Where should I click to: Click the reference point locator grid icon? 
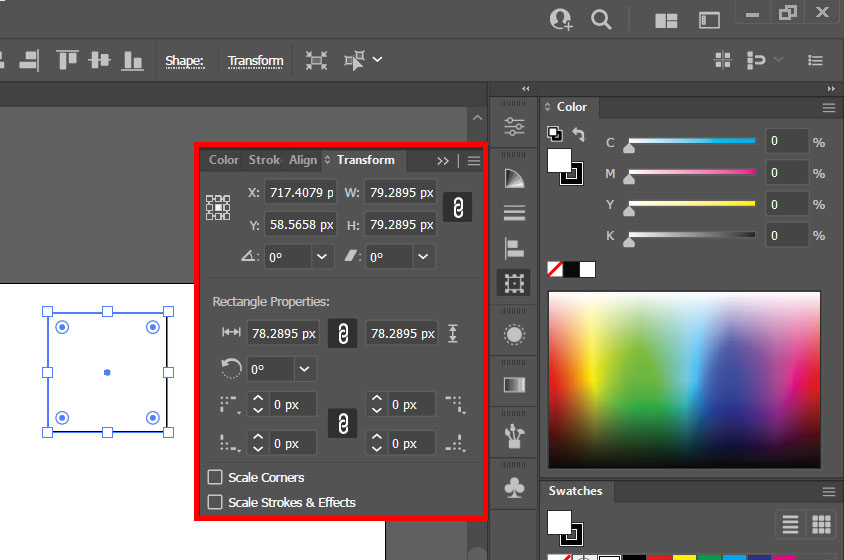[218, 207]
